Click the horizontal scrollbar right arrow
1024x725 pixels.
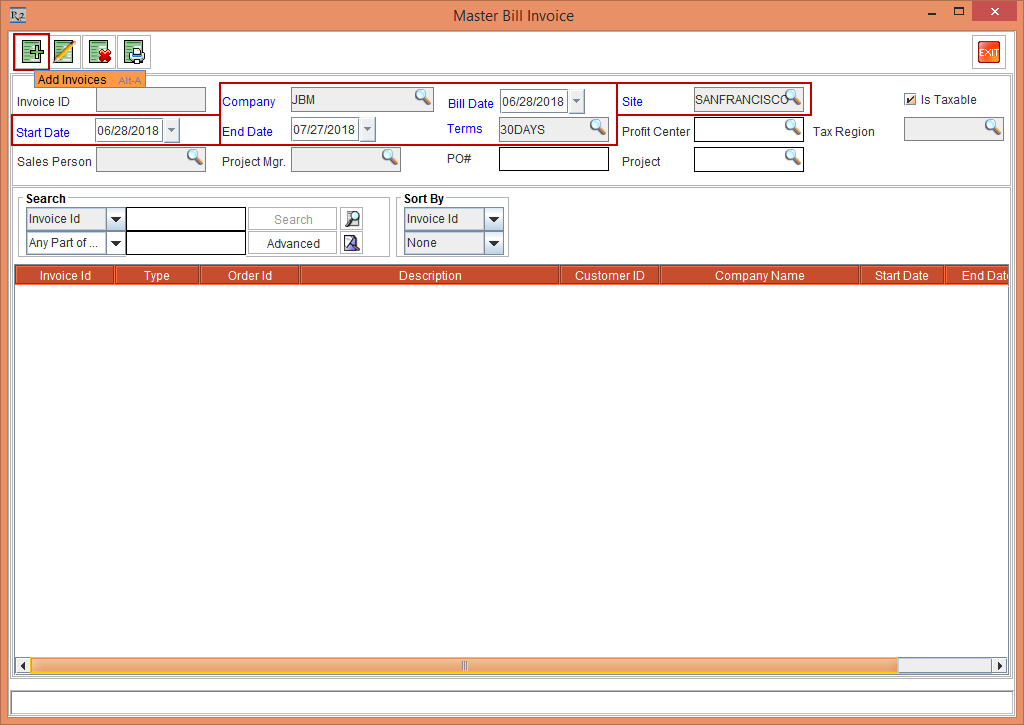click(x=997, y=665)
